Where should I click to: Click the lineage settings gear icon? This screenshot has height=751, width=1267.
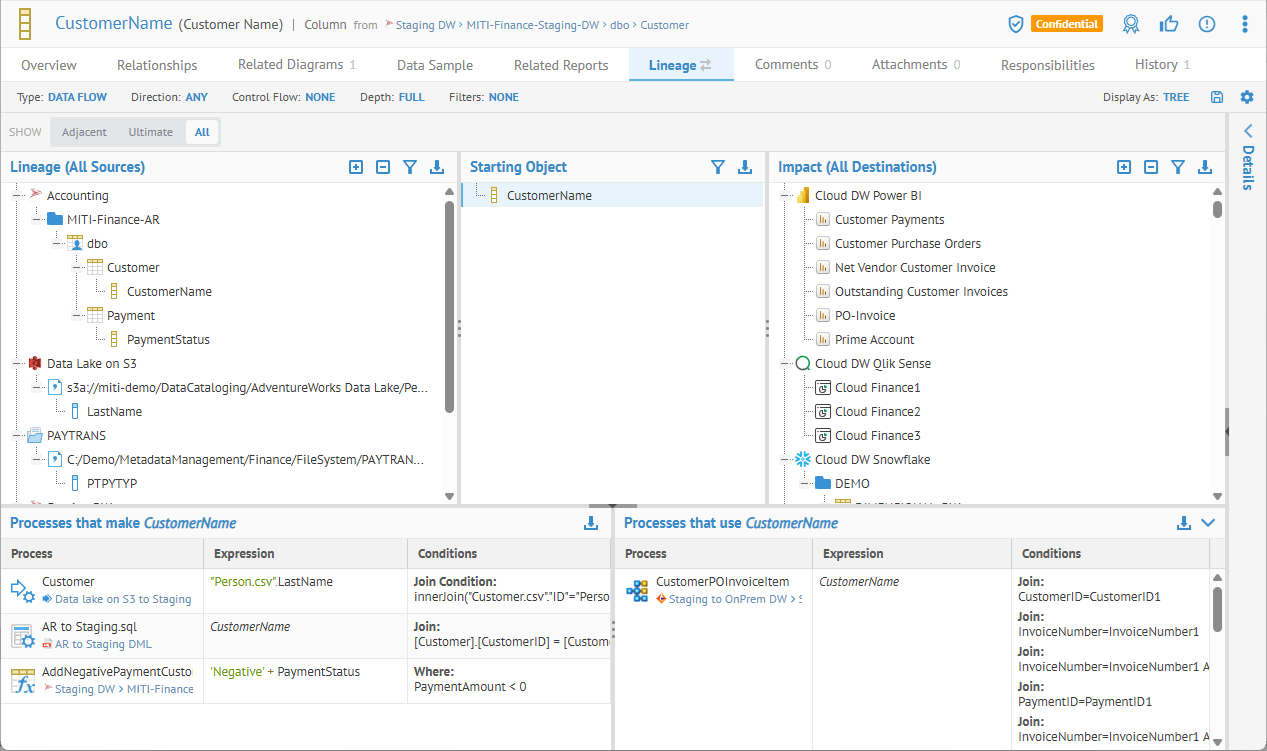[1246, 97]
